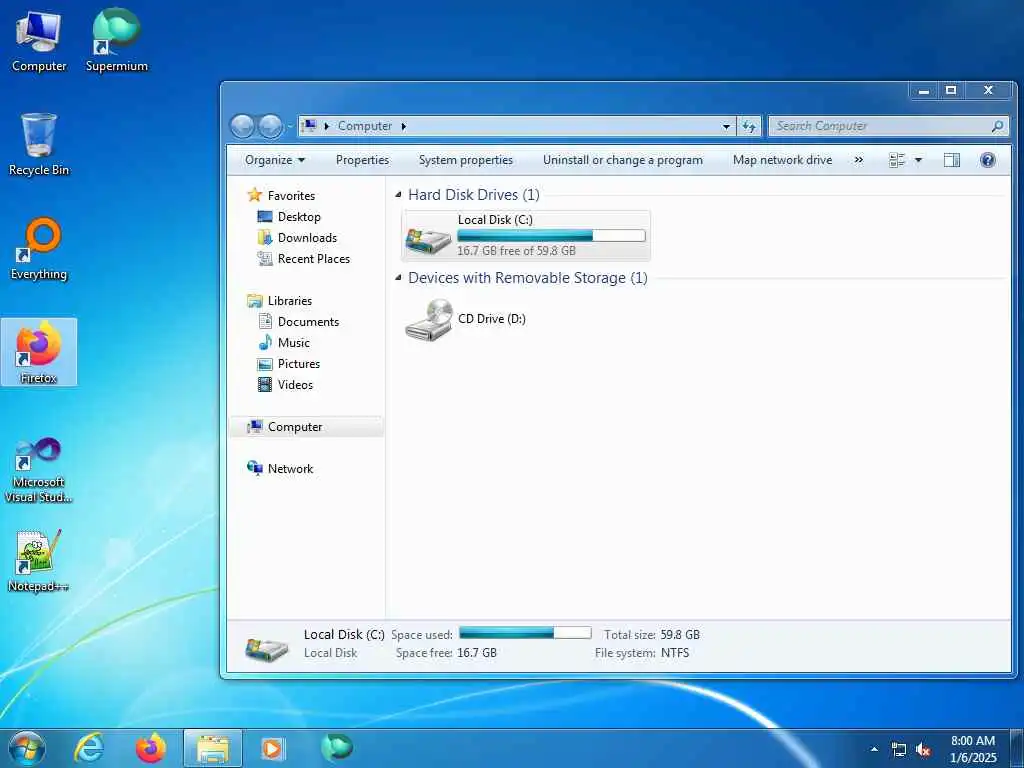Click Local Disk (C:) capacity bar
The height and width of the screenshot is (768, 1024).
(551, 236)
